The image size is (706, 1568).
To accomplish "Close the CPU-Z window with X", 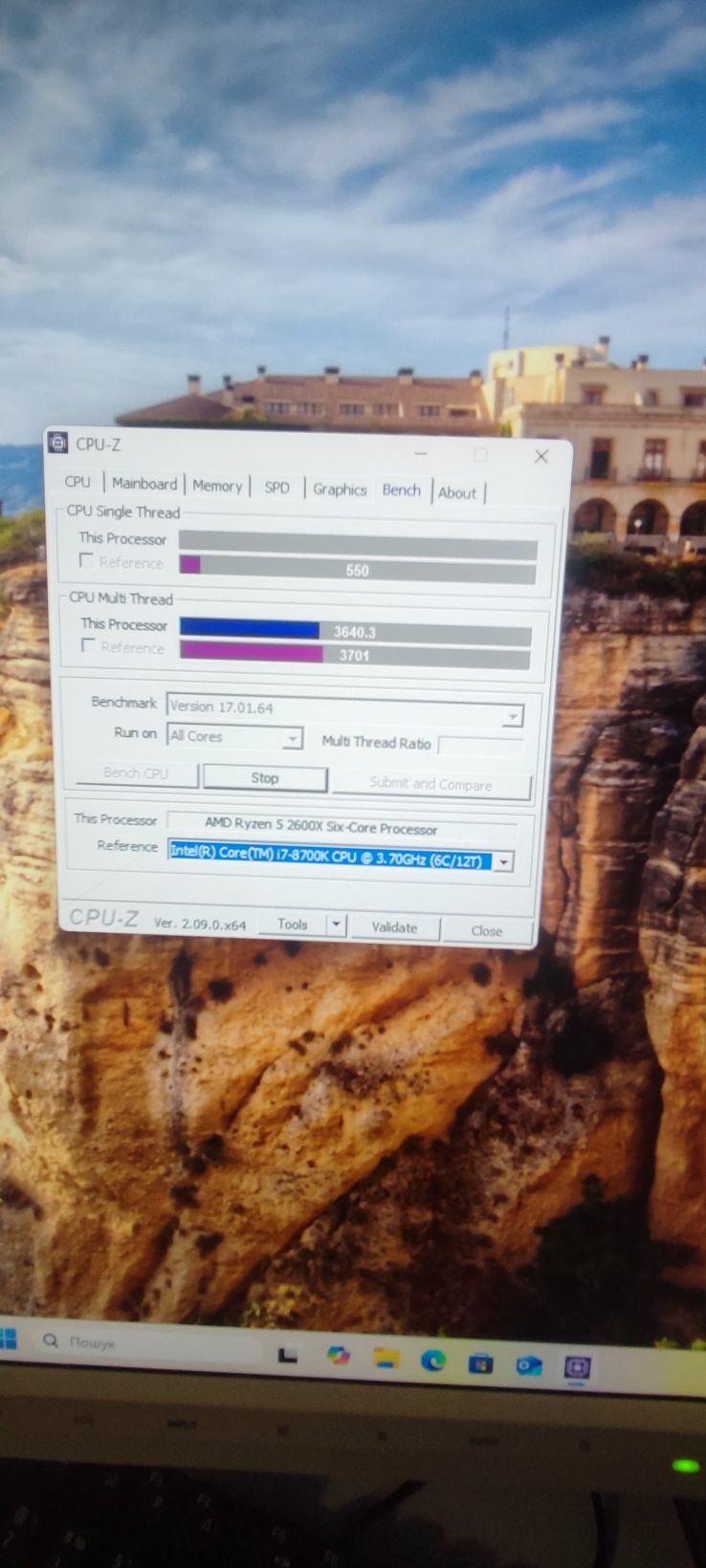I will [x=541, y=456].
